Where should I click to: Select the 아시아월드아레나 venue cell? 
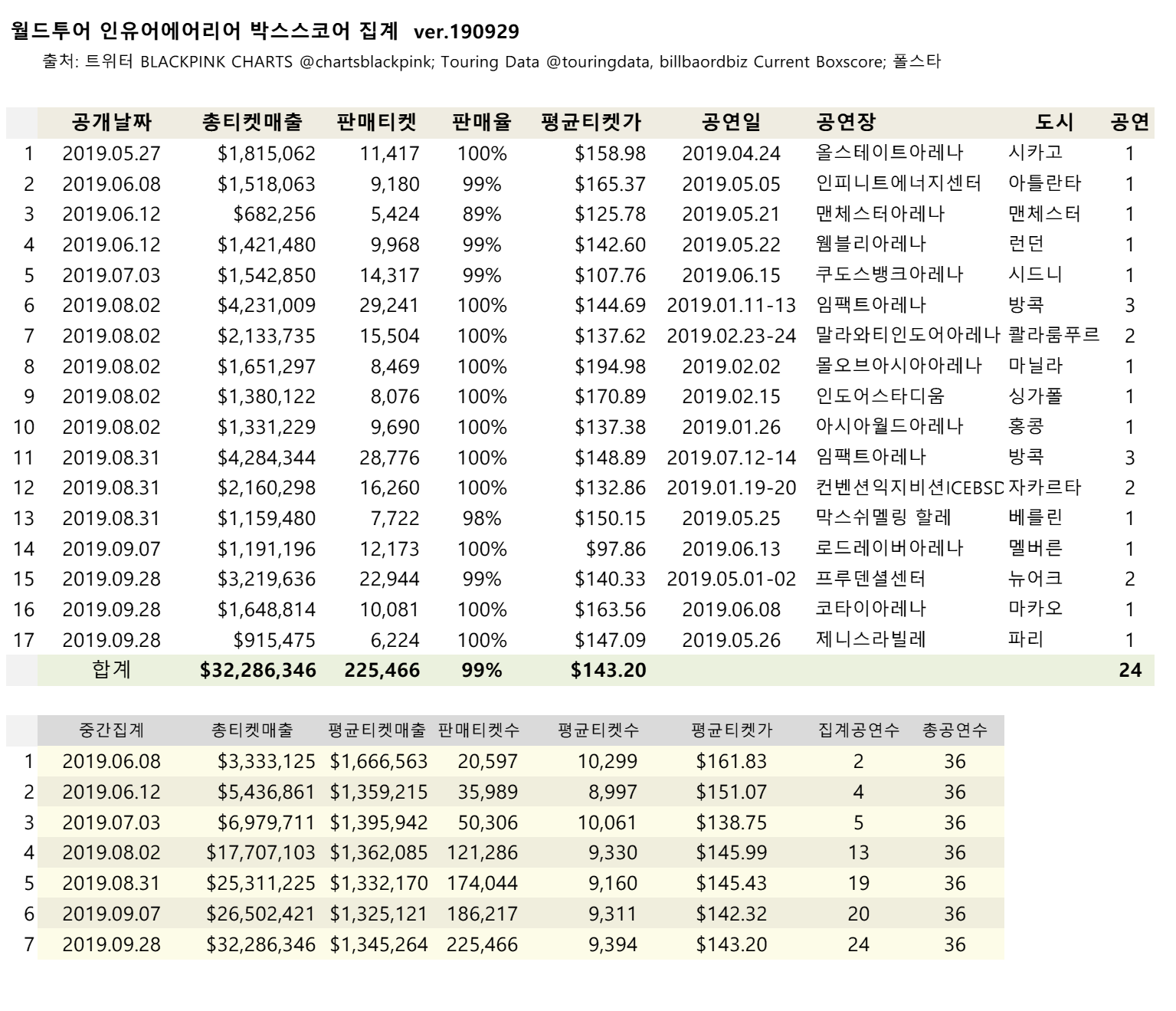coord(889,426)
